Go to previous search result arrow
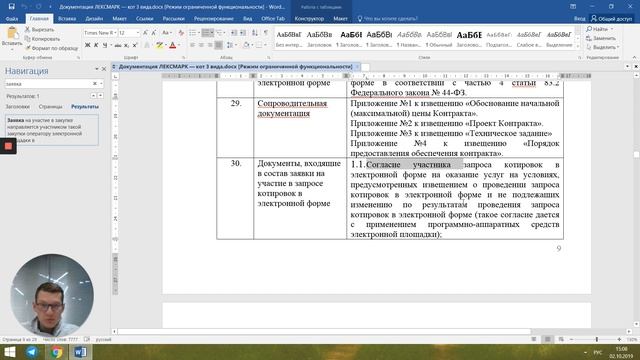Screen dimensions: 640x360 [x=93, y=96]
